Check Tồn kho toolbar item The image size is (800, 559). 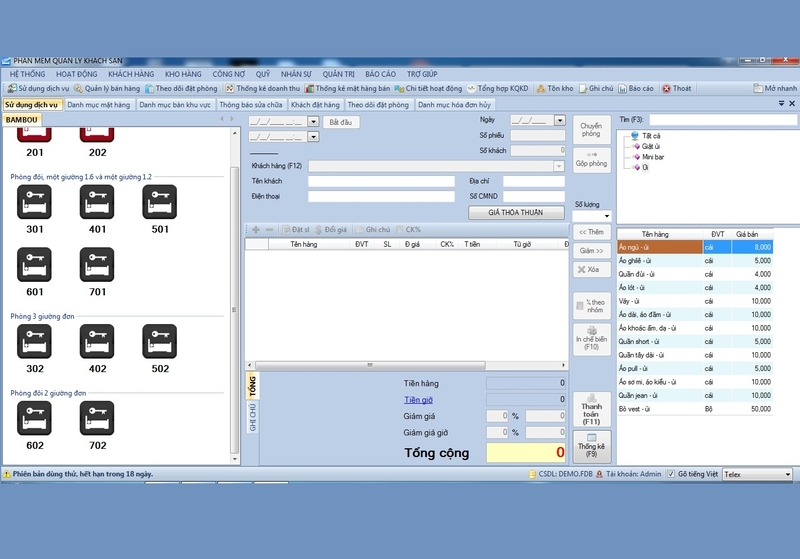[555, 88]
